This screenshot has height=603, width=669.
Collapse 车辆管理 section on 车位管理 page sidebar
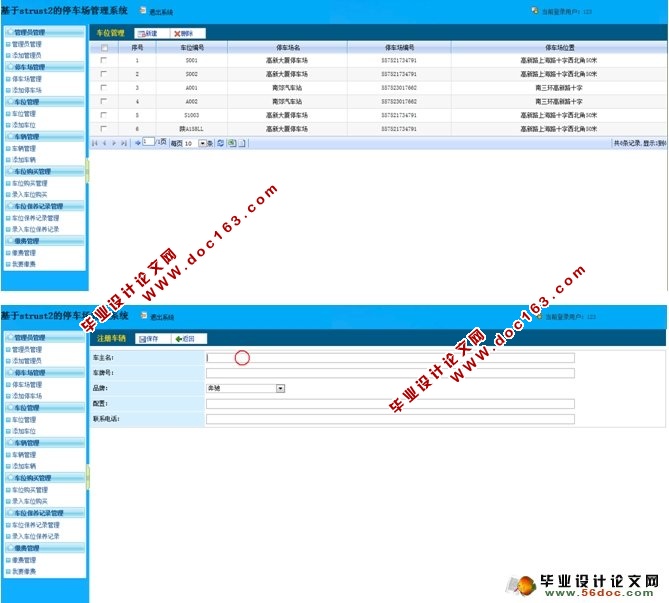pyautogui.click(x=45, y=137)
